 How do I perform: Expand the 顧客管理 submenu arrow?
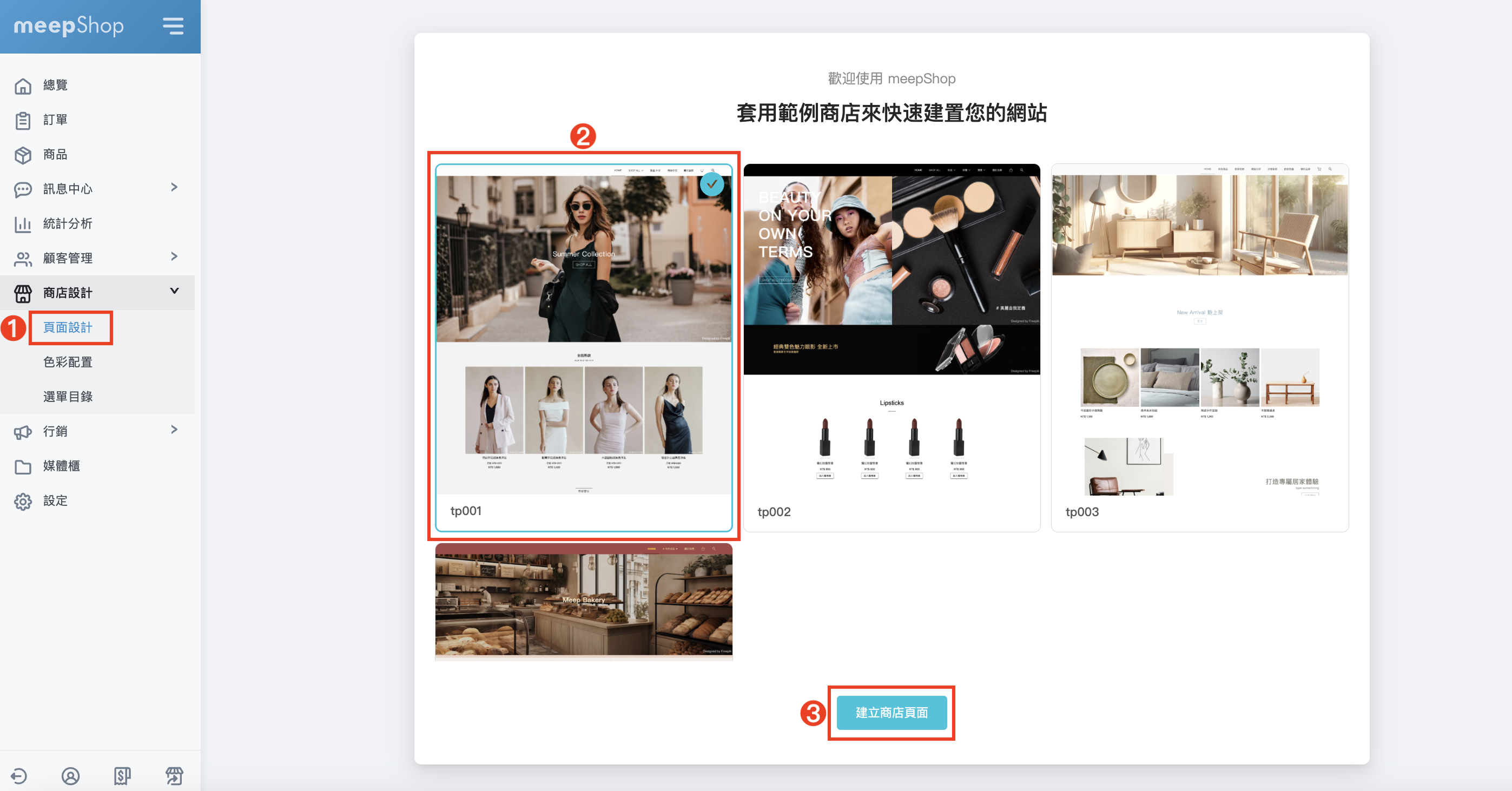click(x=174, y=256)
